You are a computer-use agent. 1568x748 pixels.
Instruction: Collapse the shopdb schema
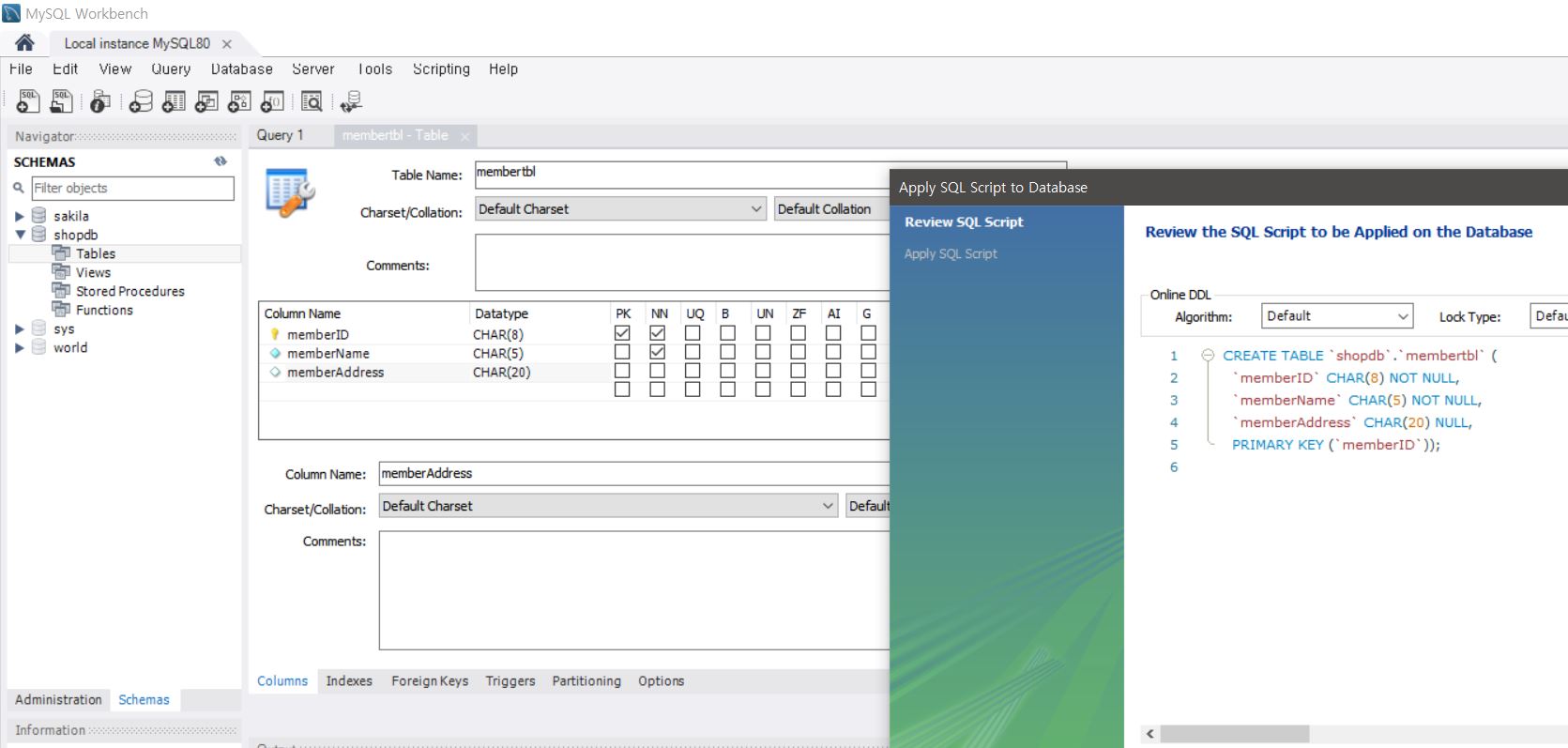pos(20,235)
